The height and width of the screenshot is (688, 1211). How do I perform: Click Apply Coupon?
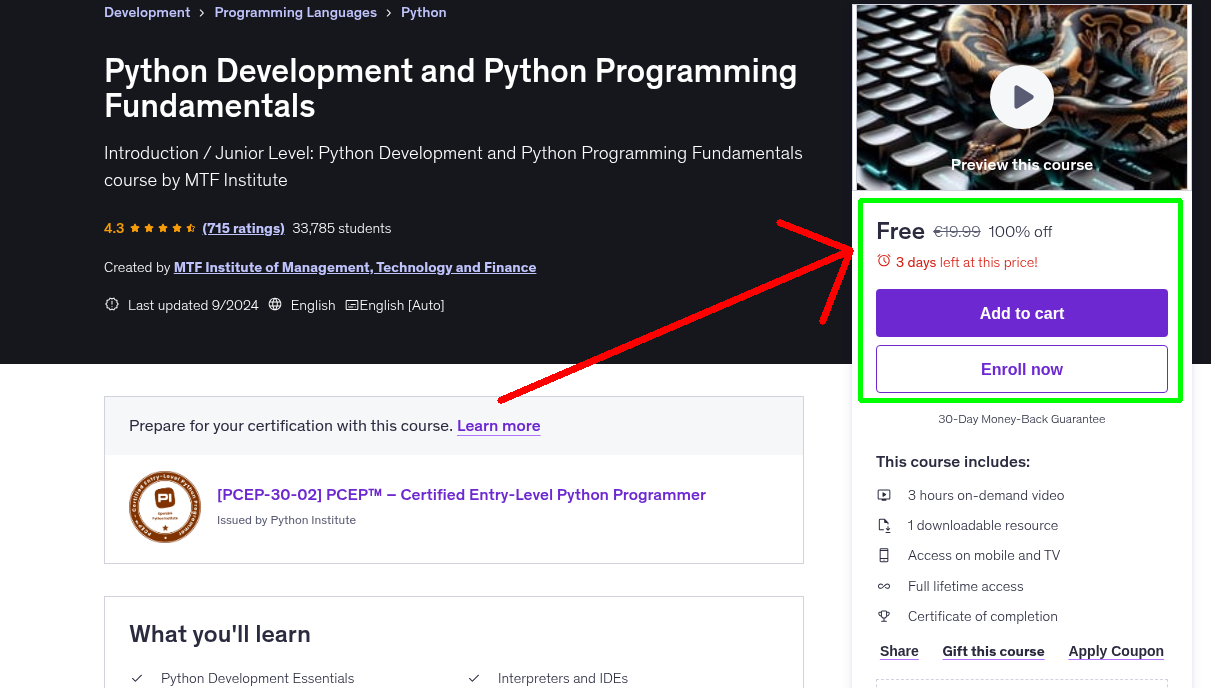click(1116, 651)
